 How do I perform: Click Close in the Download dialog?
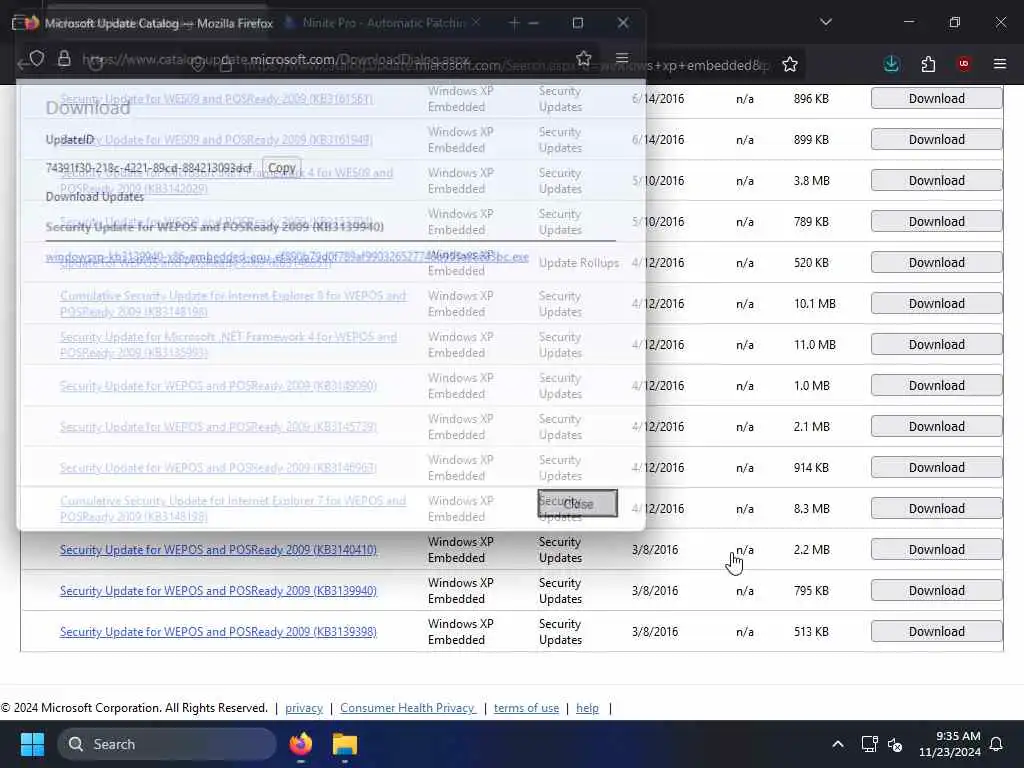pyautogui.click(x=577, y=504)
